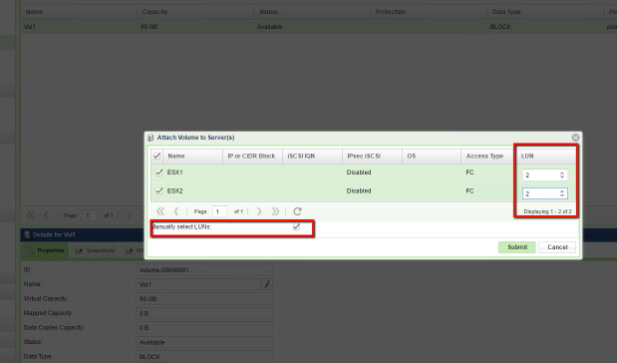Click the dialog page number field
The height and width of the screenshot is (363, 617).
pos(219,212)
